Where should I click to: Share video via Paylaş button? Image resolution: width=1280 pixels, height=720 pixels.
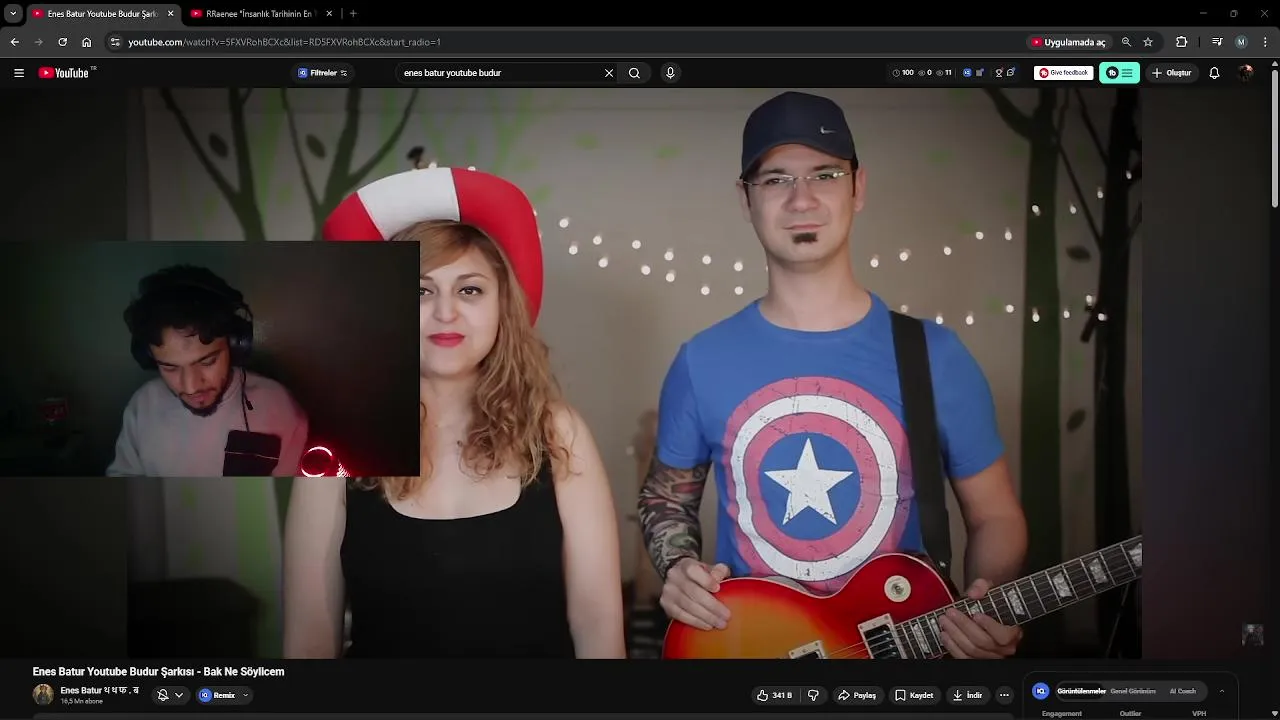click(x=857, y=695)
